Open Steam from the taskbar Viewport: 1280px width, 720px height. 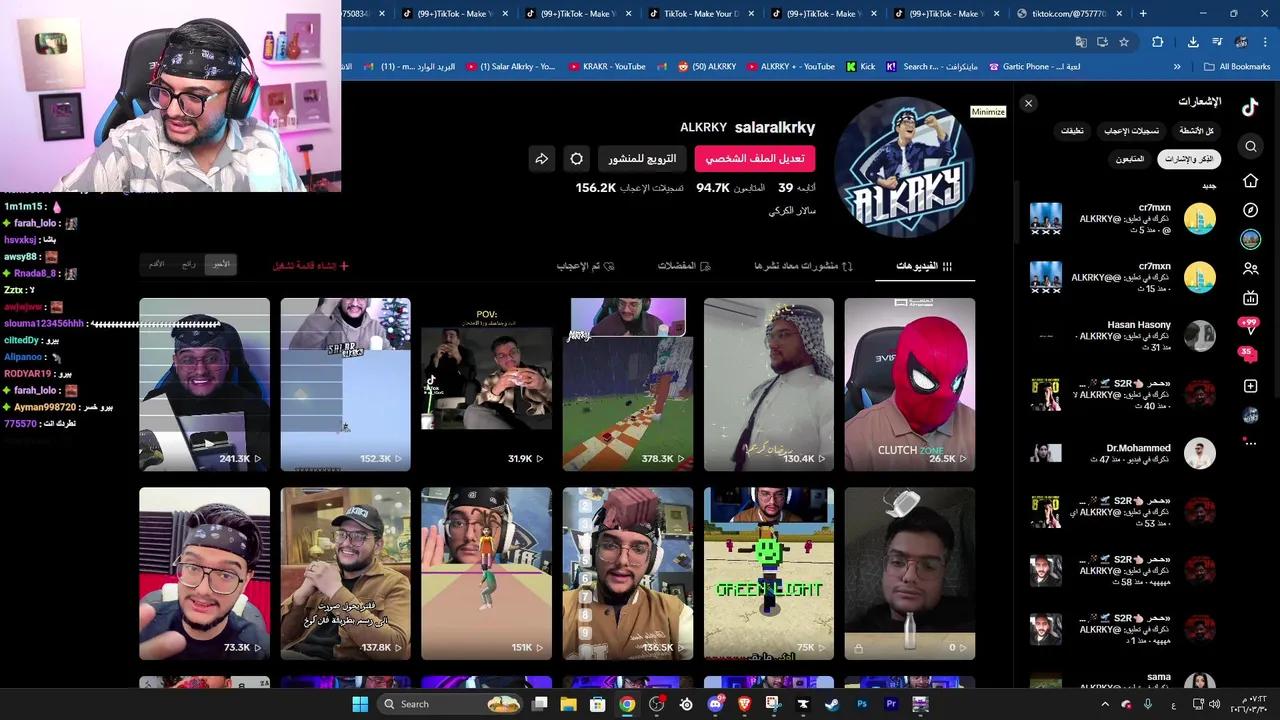coord(832,704)
